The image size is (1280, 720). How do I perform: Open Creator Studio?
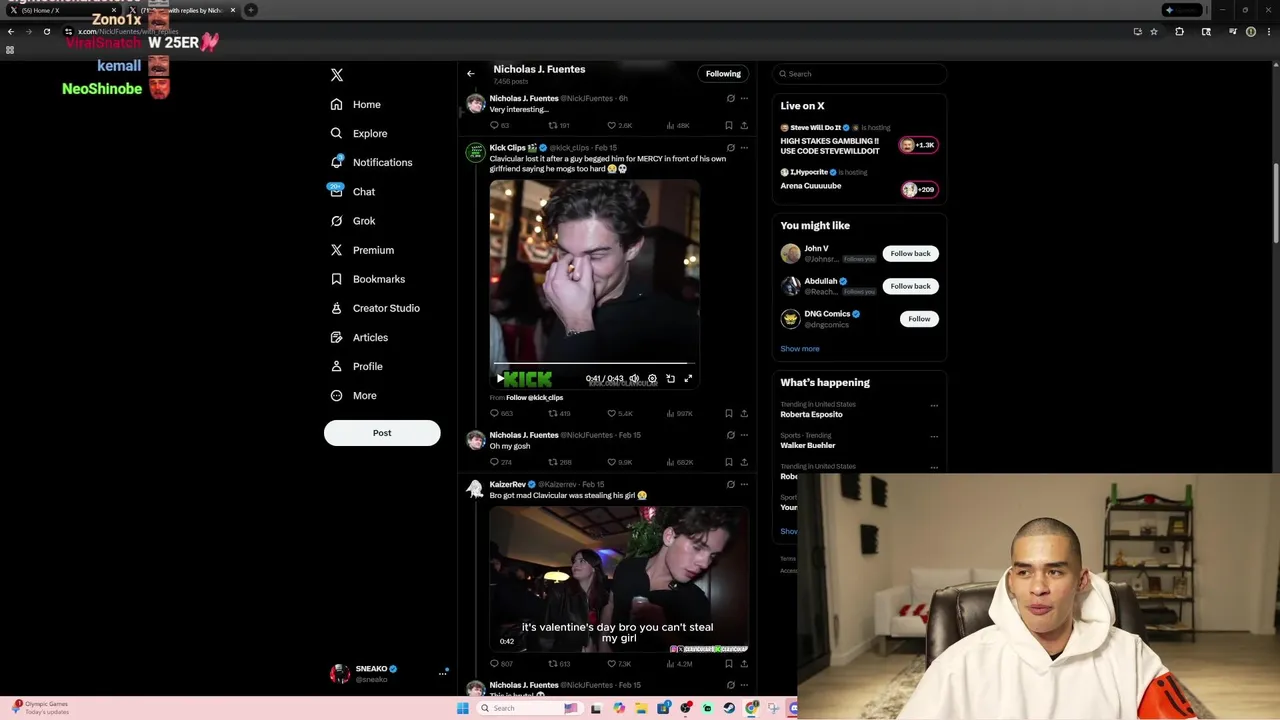(x=375, y=308)
